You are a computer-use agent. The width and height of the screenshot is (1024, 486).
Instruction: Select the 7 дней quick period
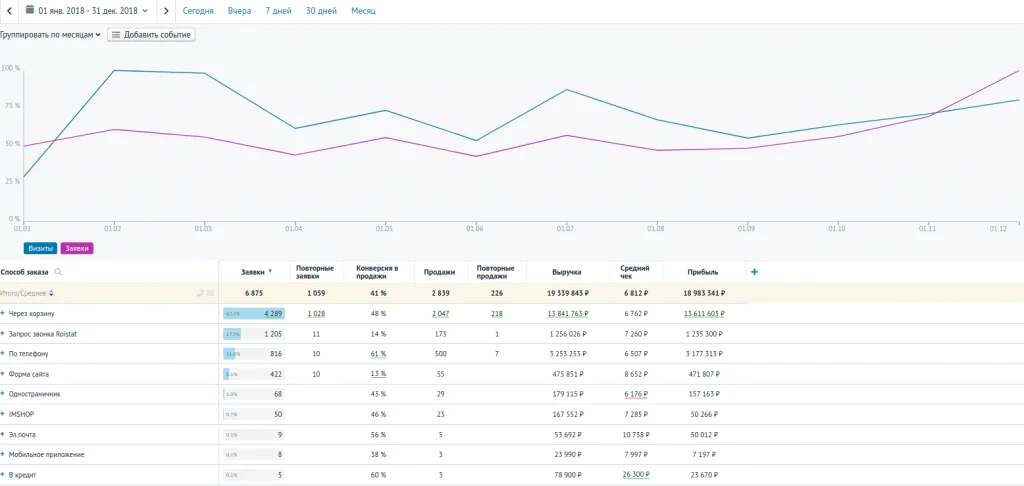pos(279,11)
